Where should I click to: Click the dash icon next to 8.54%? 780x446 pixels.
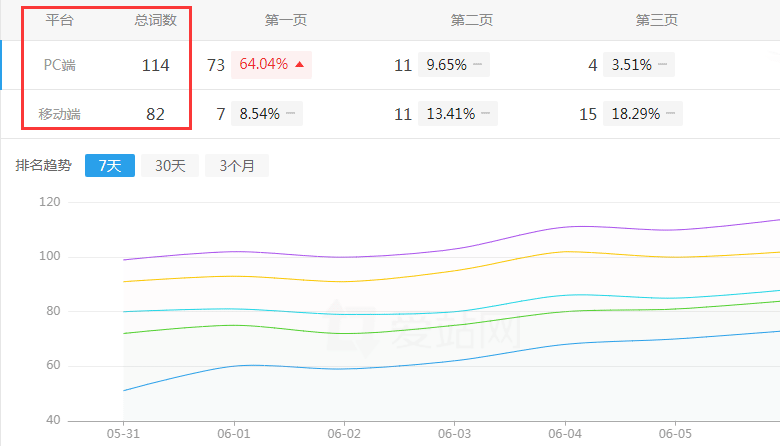[x=290, y=114]
